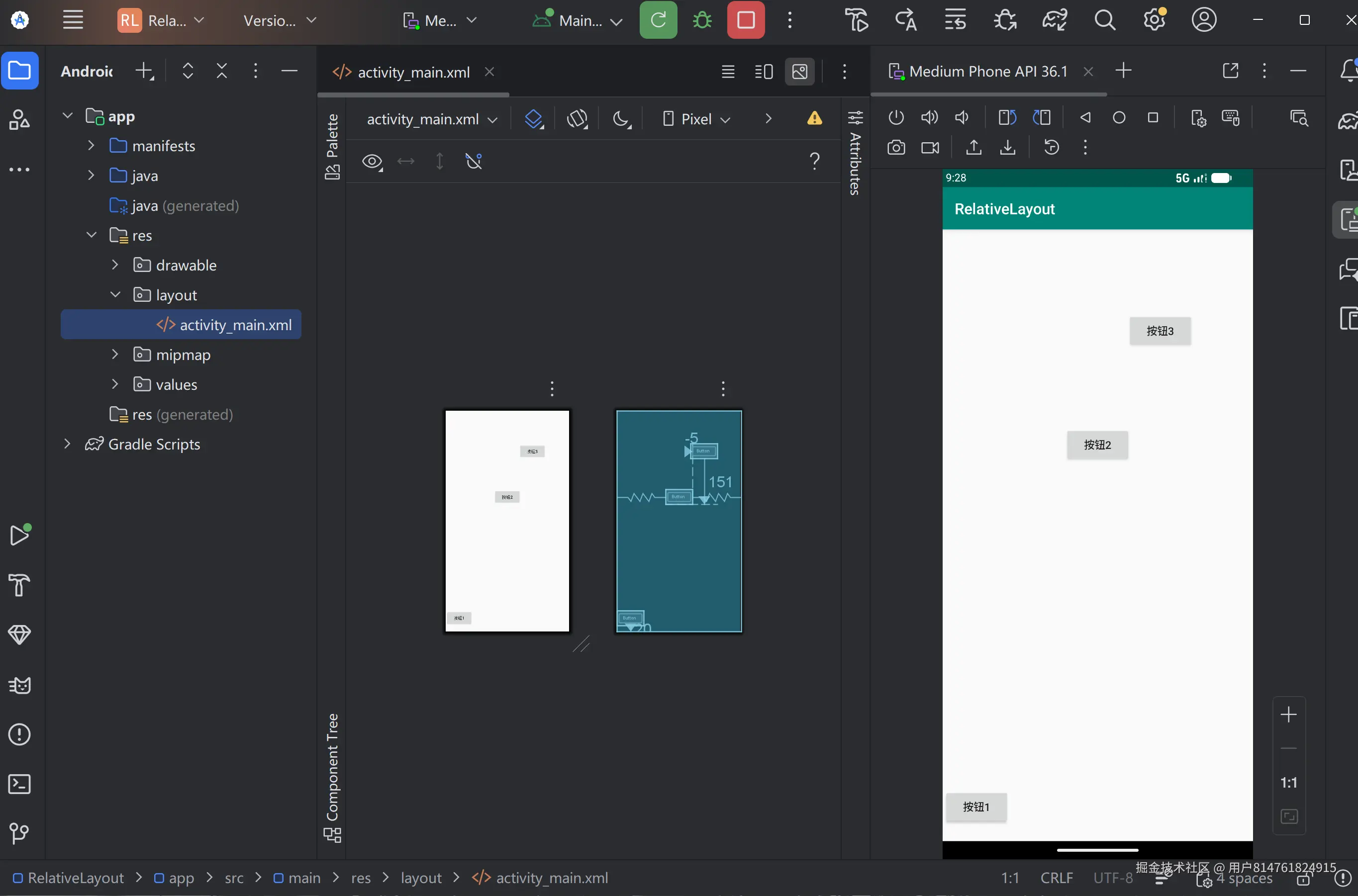Expand Gradle Scripts node
Viewport: 1358px width, 896px height.
68,444
